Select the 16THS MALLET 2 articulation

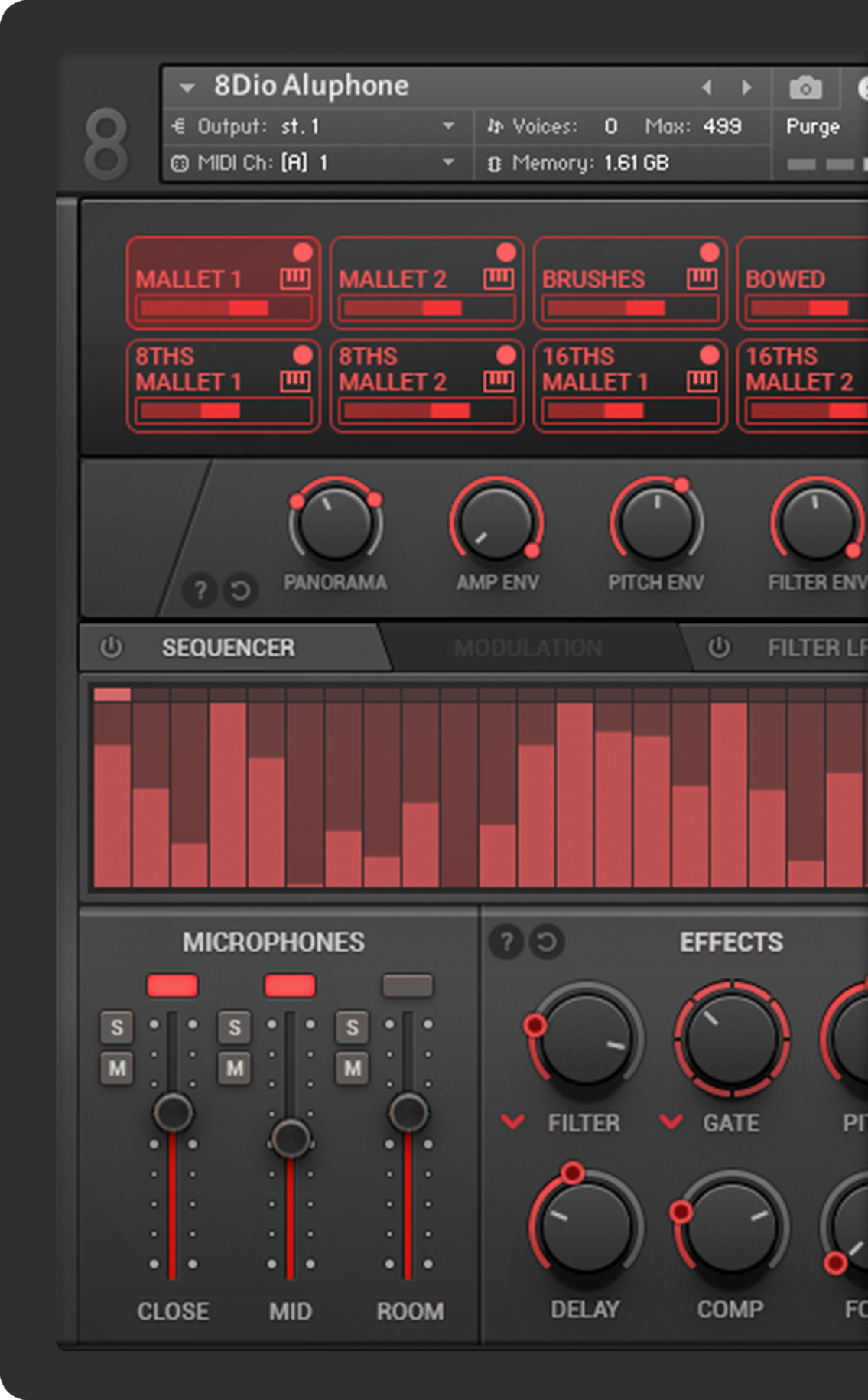tap(802, 386)
